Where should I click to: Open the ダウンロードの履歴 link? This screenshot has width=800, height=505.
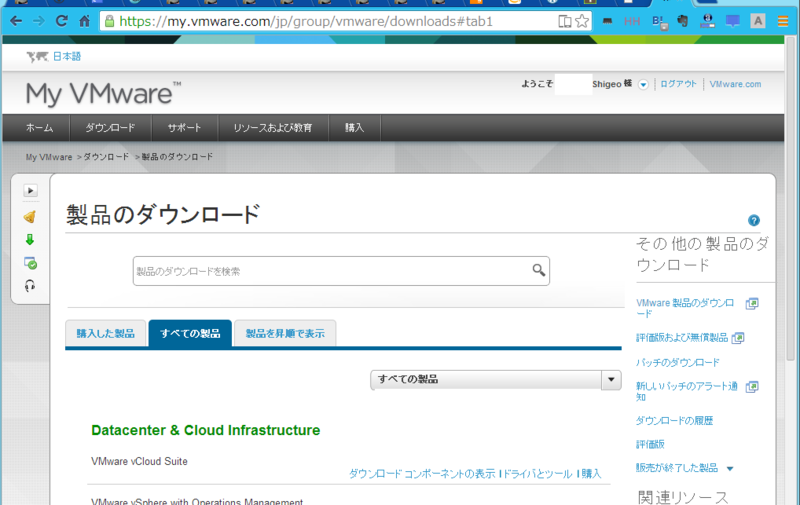point(674,421)
